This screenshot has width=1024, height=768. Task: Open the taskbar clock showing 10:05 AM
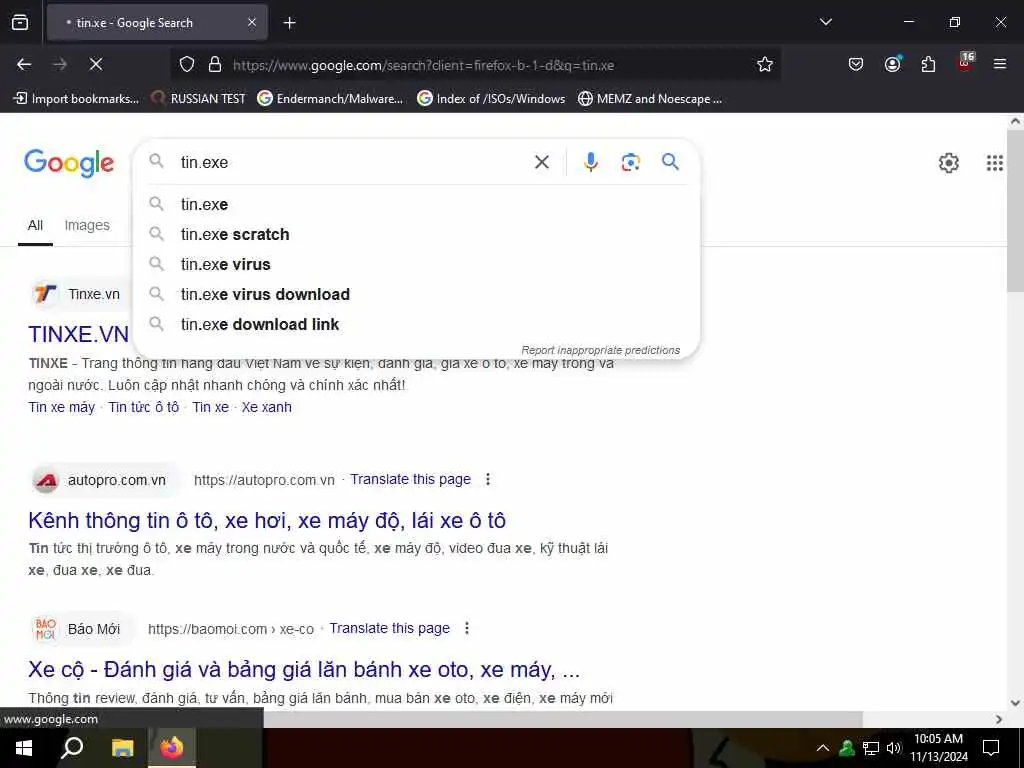[x=939, y=748]
